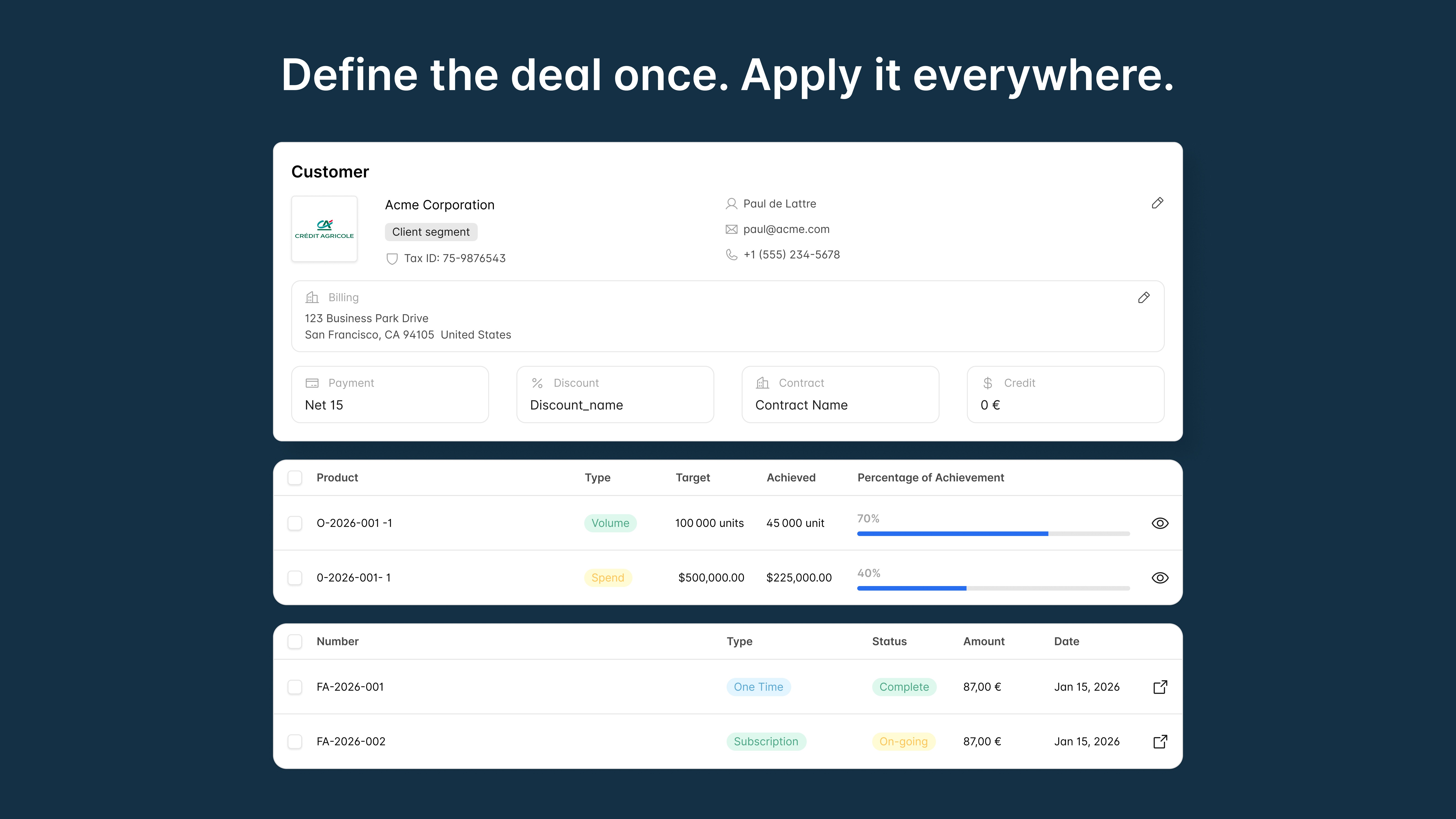1456x819 pixels.
Task: Check the O-2026-001 -1 product row checkbox
Action: [x=295, y=523]
